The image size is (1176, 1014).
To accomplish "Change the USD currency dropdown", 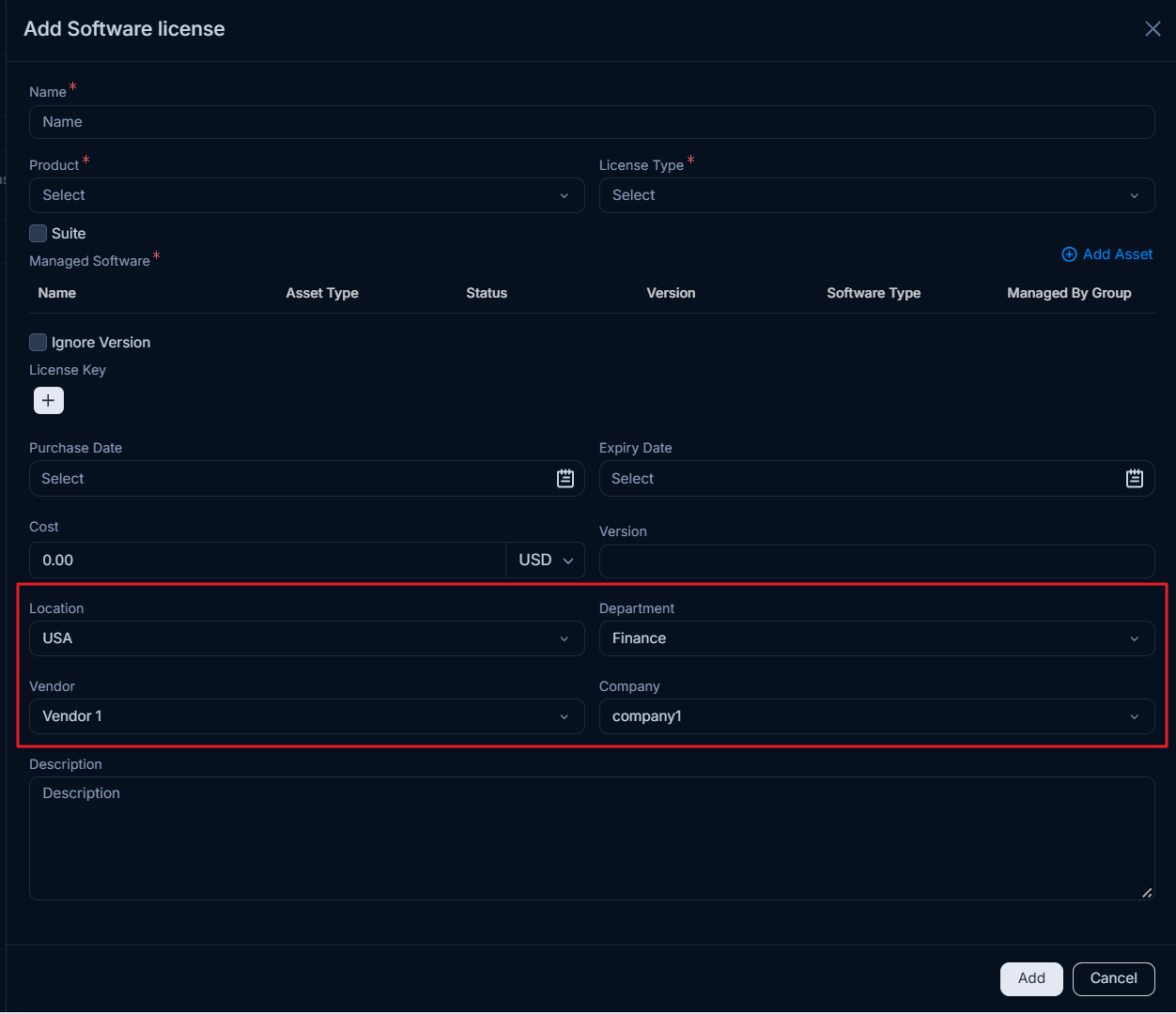I will click(546, 561).
